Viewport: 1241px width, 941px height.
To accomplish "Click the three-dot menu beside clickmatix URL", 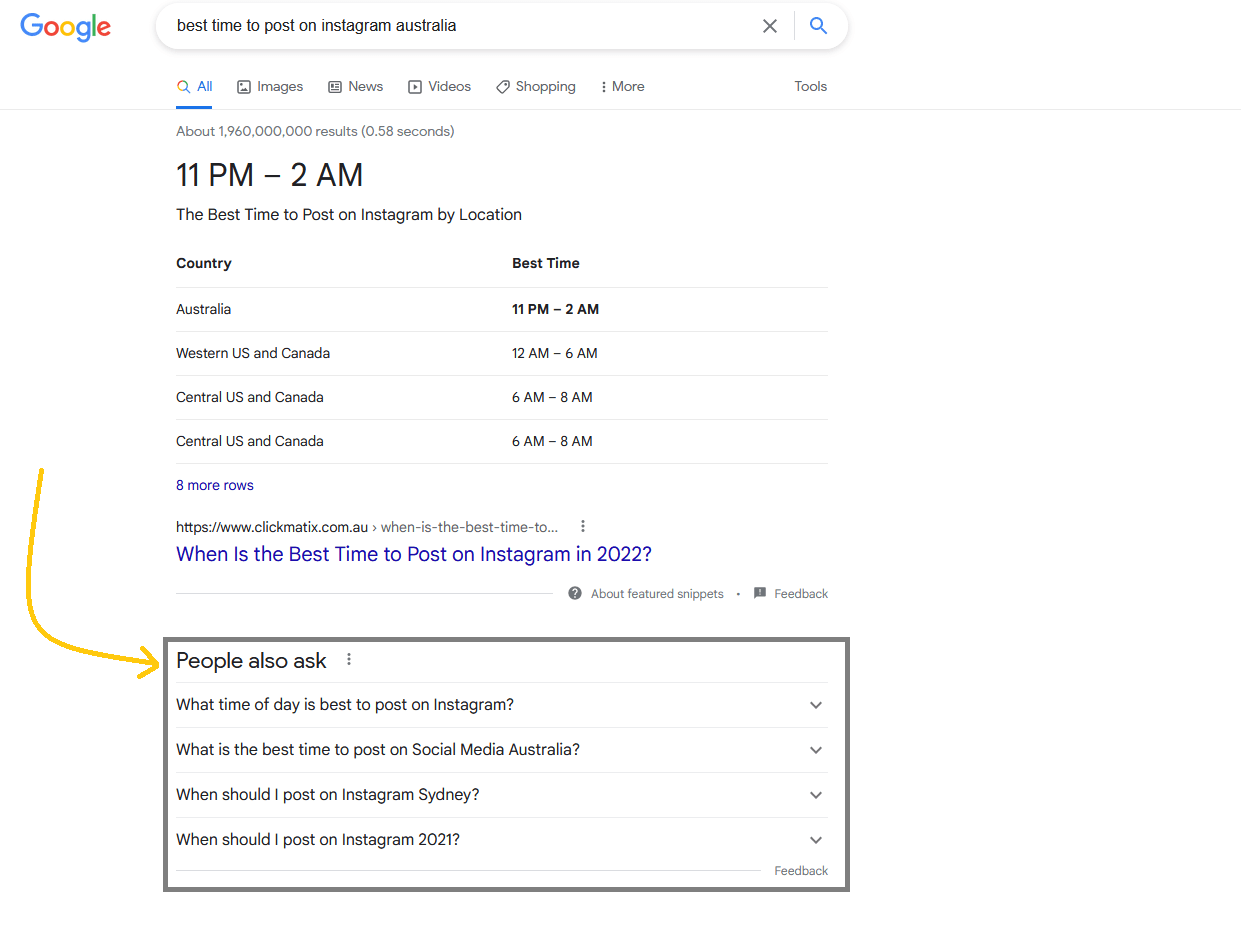I will 583,526.
